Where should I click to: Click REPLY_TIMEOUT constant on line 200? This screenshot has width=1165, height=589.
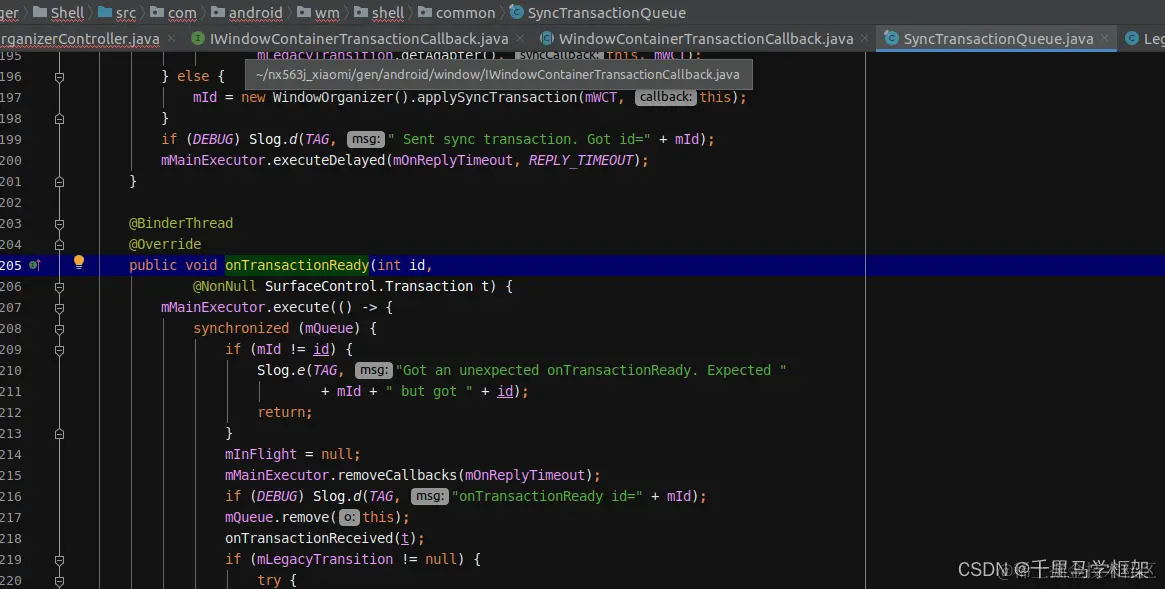[x=580, y=160]
